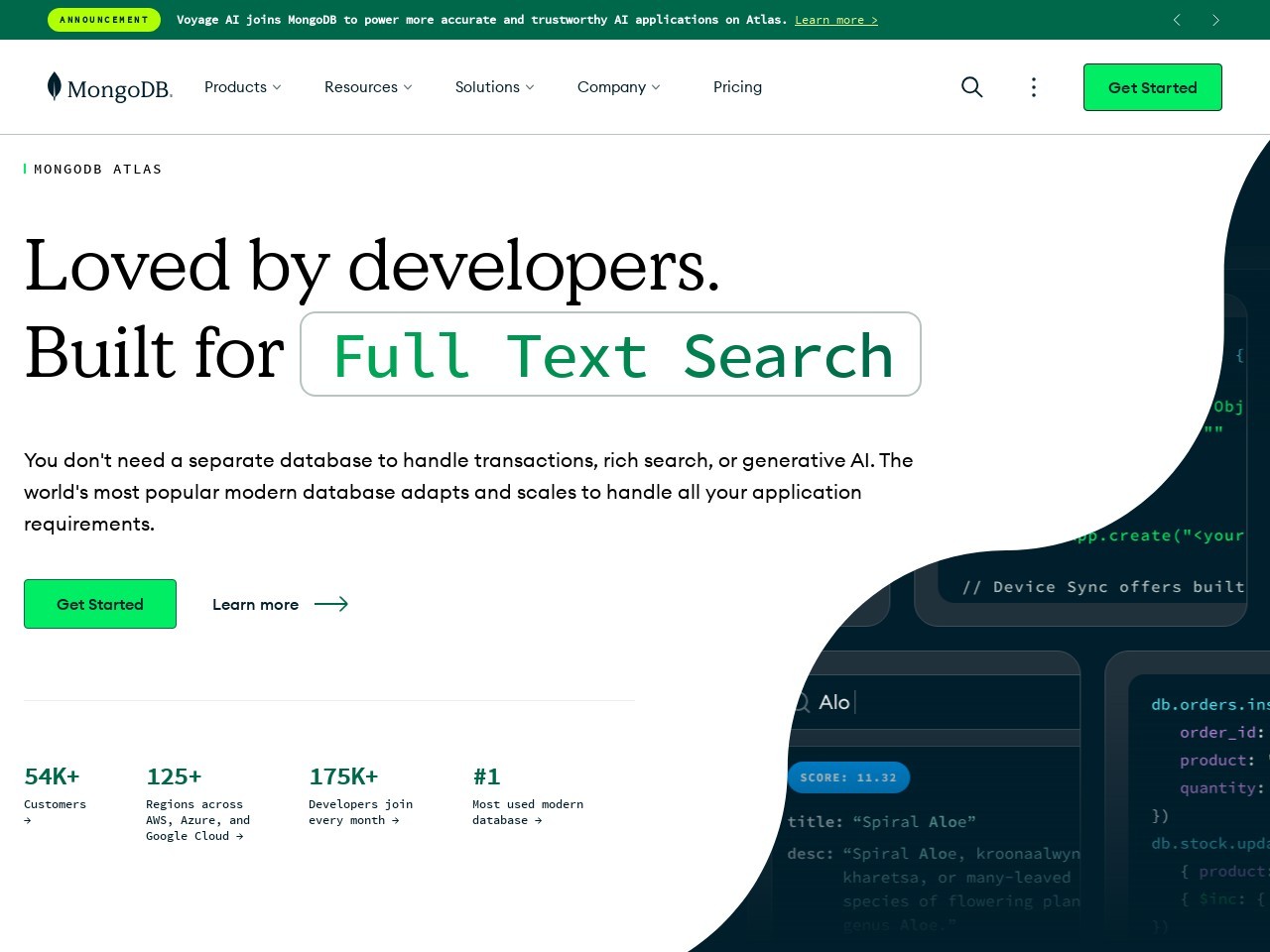Click the MongoDB leaf logo
Viewport: 1270px width, 952px height.
click(110, 87)
